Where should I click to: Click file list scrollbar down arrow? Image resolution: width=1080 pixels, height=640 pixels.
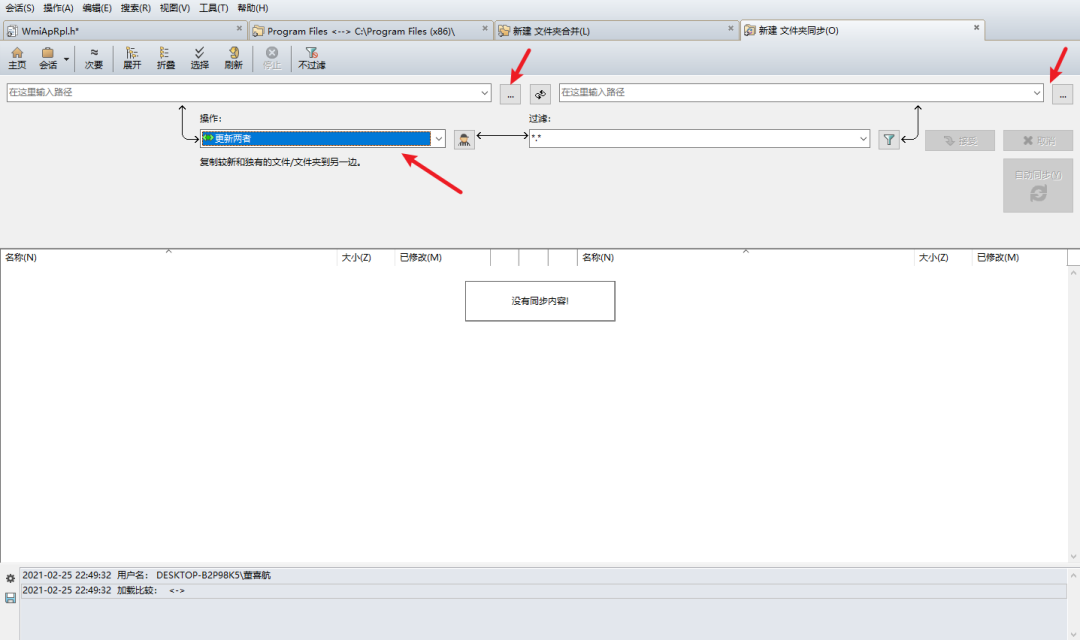[1073, 557]
